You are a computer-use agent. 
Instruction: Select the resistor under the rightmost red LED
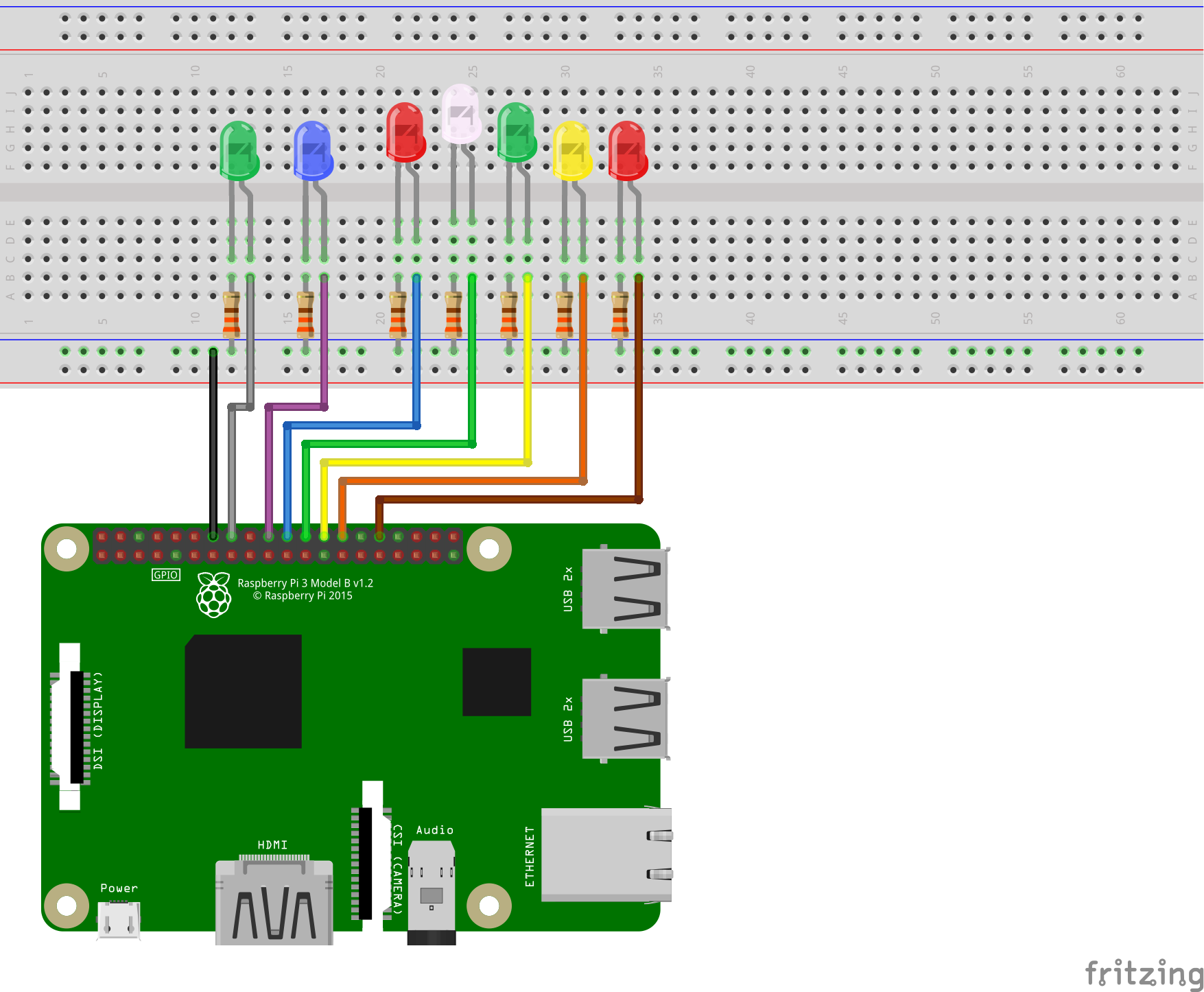620,314
